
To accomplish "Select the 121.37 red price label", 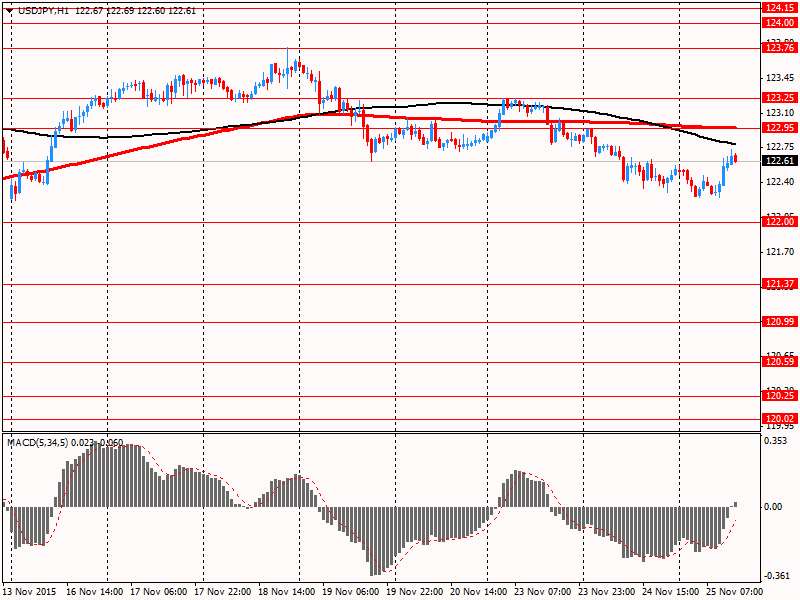I will tap(779, 284).
